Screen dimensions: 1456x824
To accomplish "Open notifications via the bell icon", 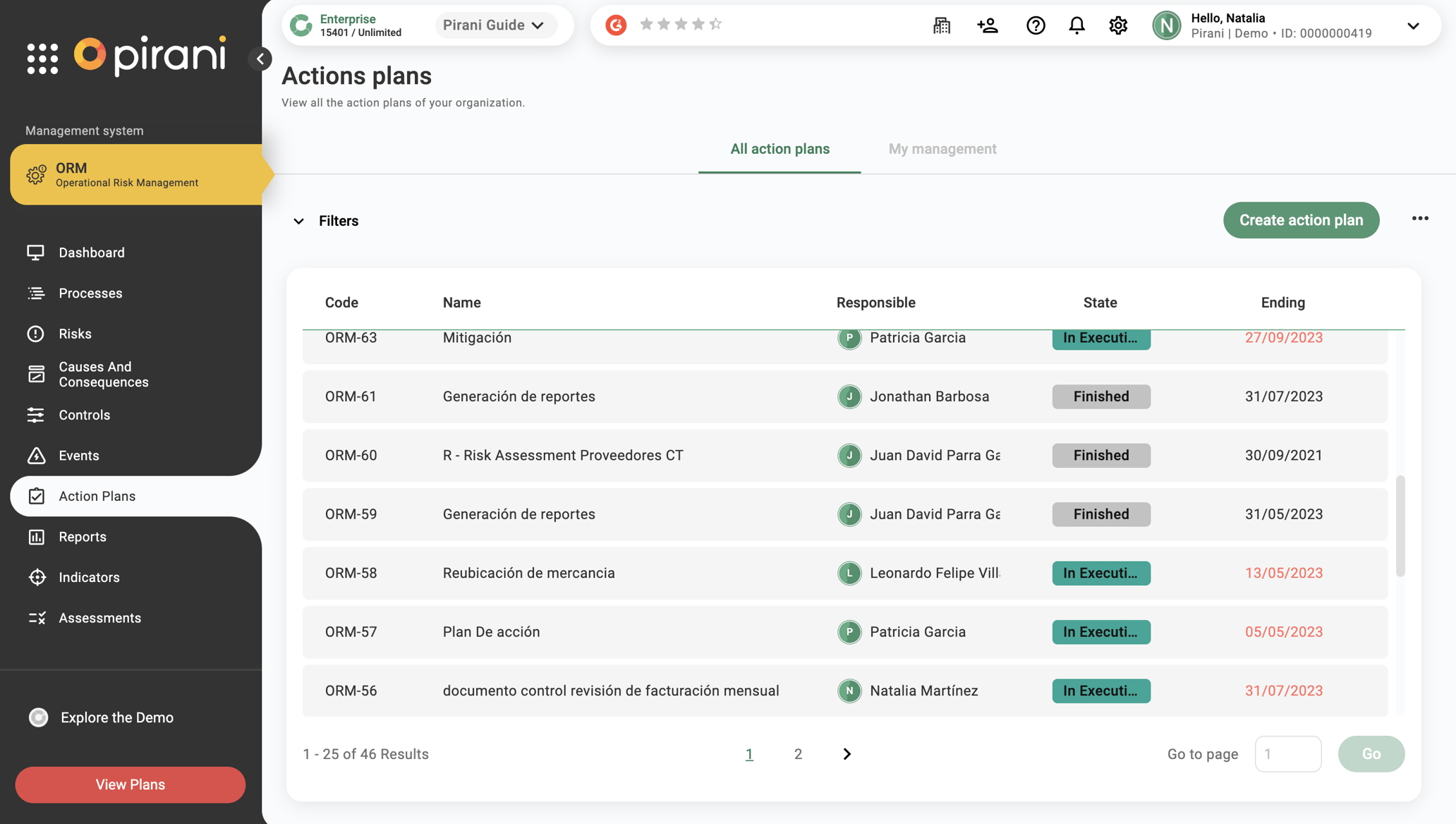I will pos(1076,25).
